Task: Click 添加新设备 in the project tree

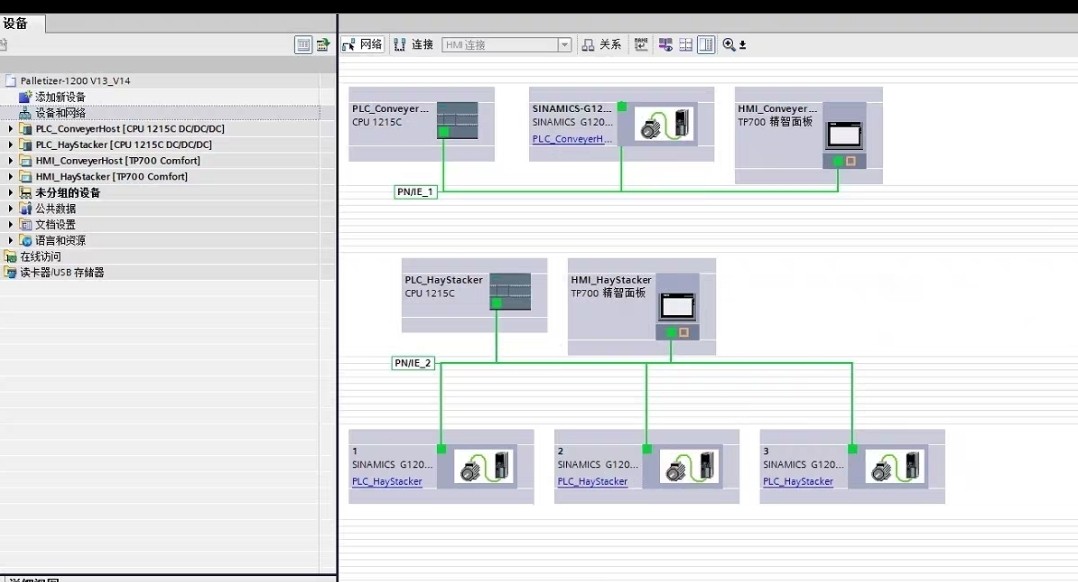Action: click(x=60, y=97)
